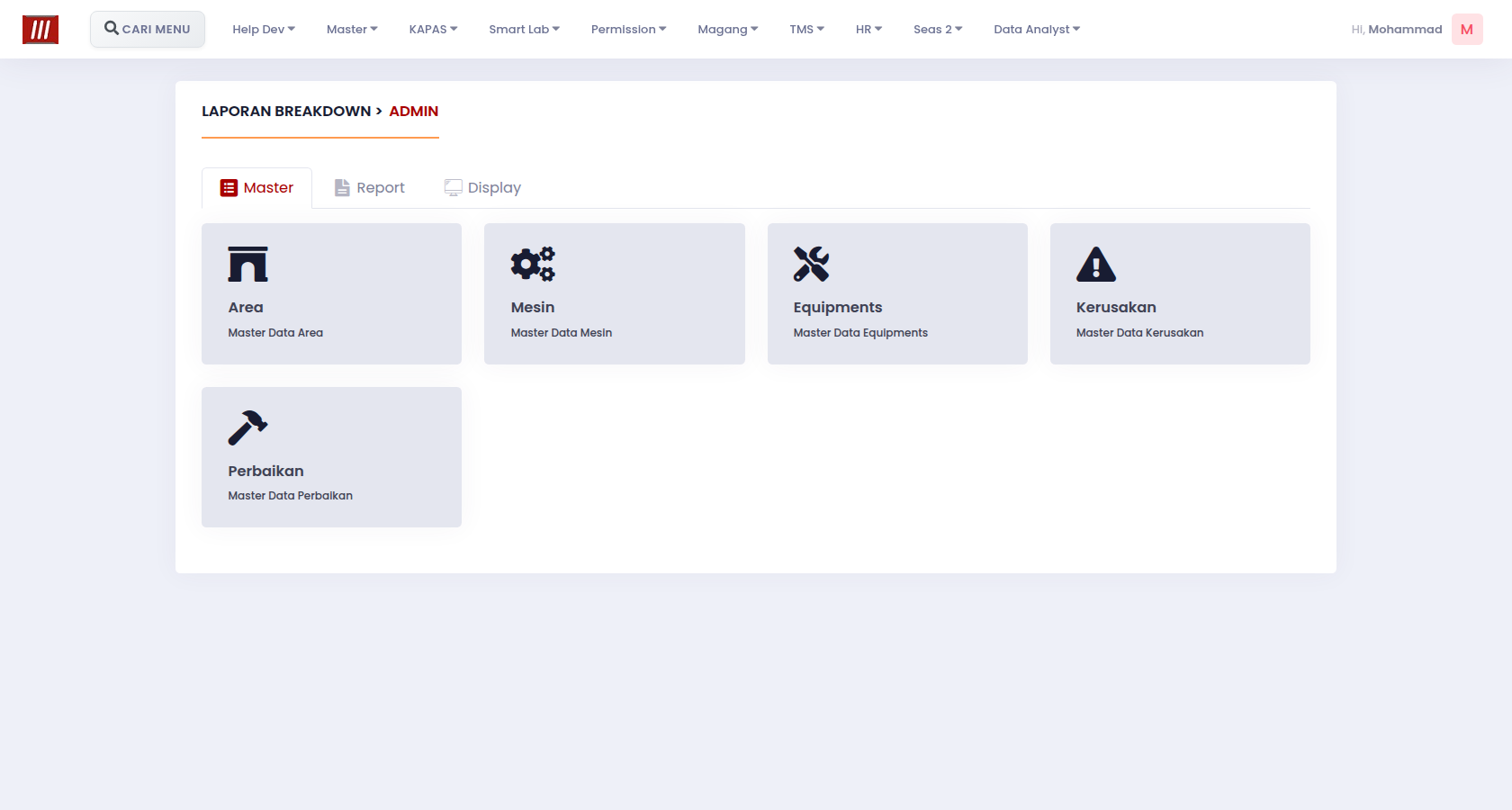Open the Help Dev dropdown menu
The width and height of the screenshot is (1512, 810).
pos(264,30)
